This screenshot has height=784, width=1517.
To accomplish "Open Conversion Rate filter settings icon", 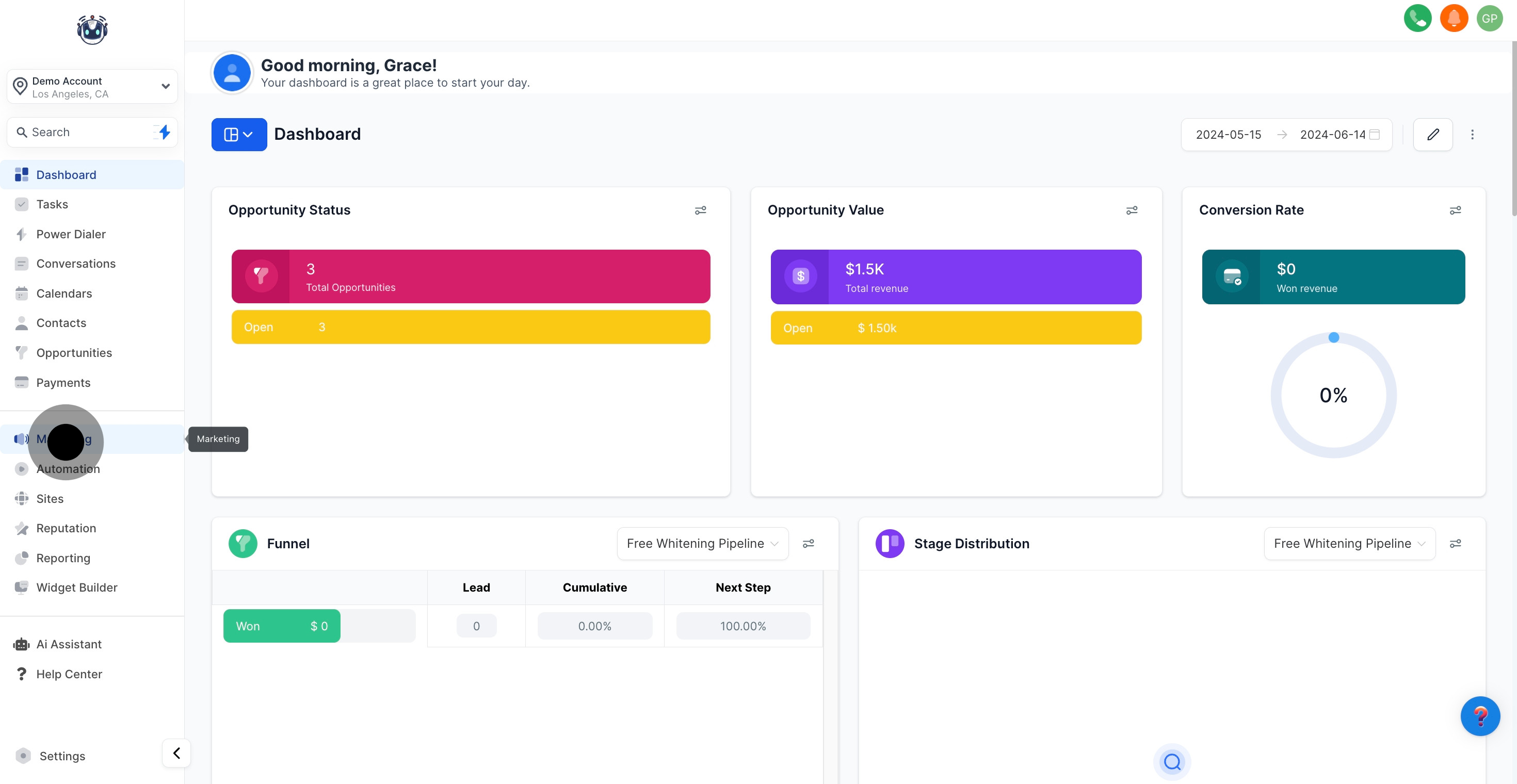I will (1455, 210).
